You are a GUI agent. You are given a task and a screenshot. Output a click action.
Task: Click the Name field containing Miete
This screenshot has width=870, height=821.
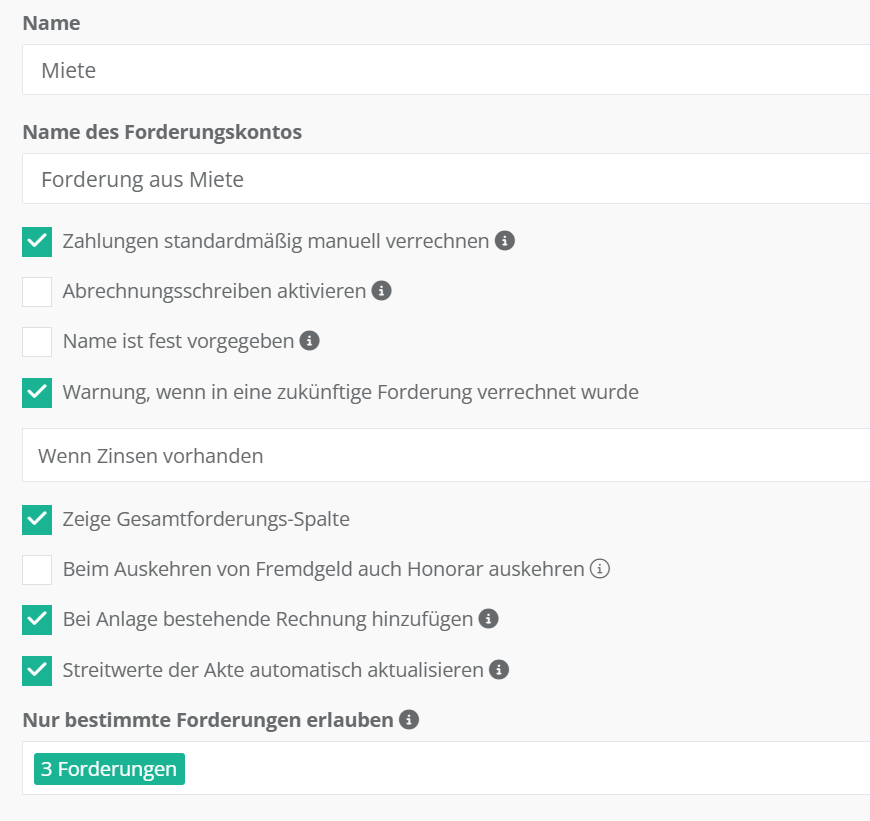446,70
